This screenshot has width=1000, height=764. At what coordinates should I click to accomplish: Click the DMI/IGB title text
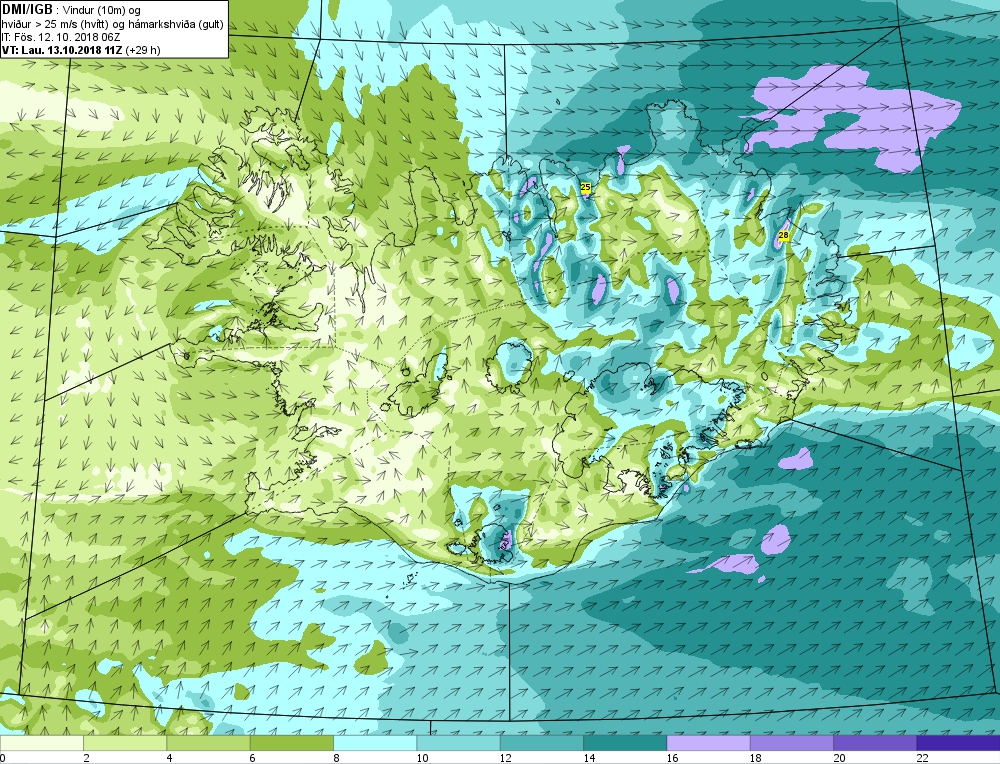pos(27,9)
